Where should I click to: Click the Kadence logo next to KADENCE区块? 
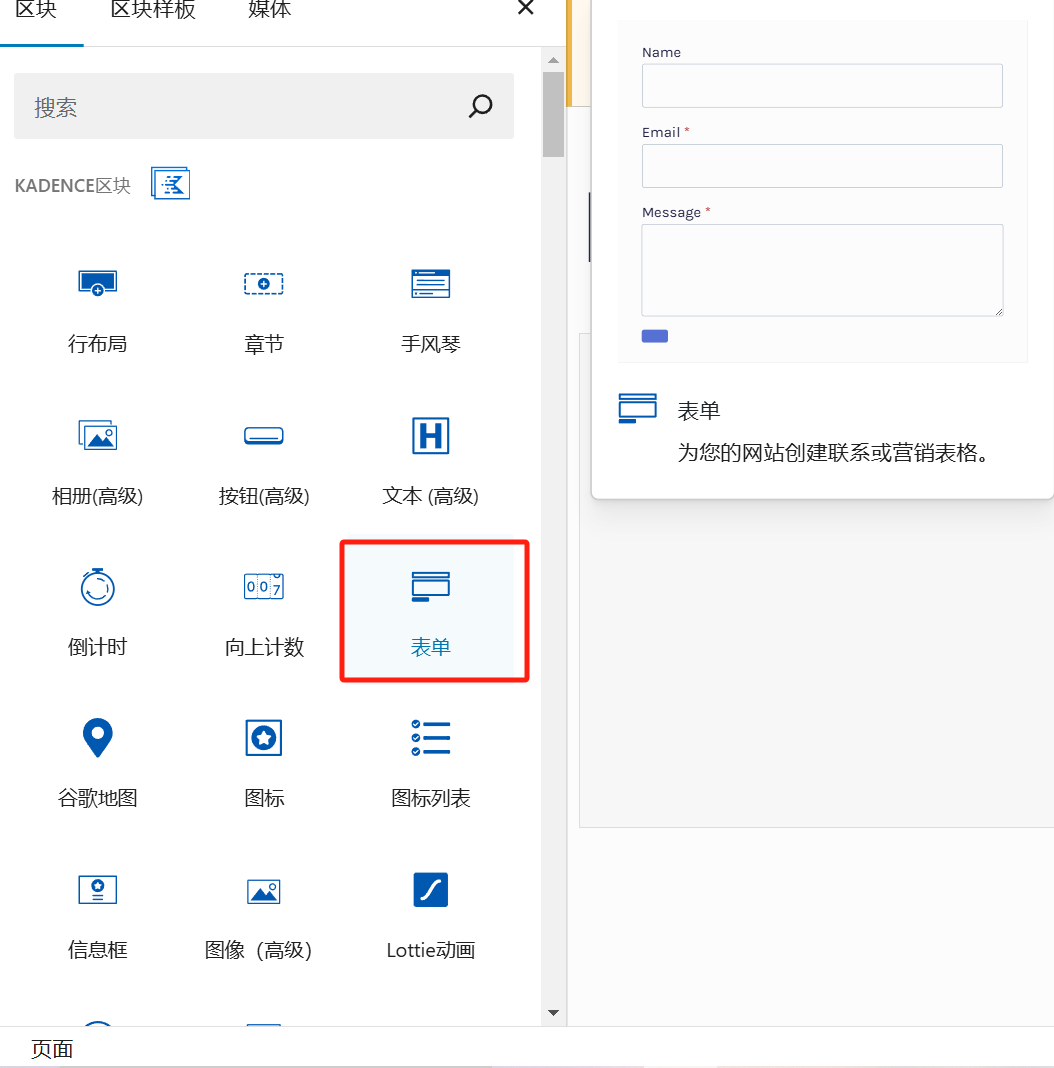170,183
